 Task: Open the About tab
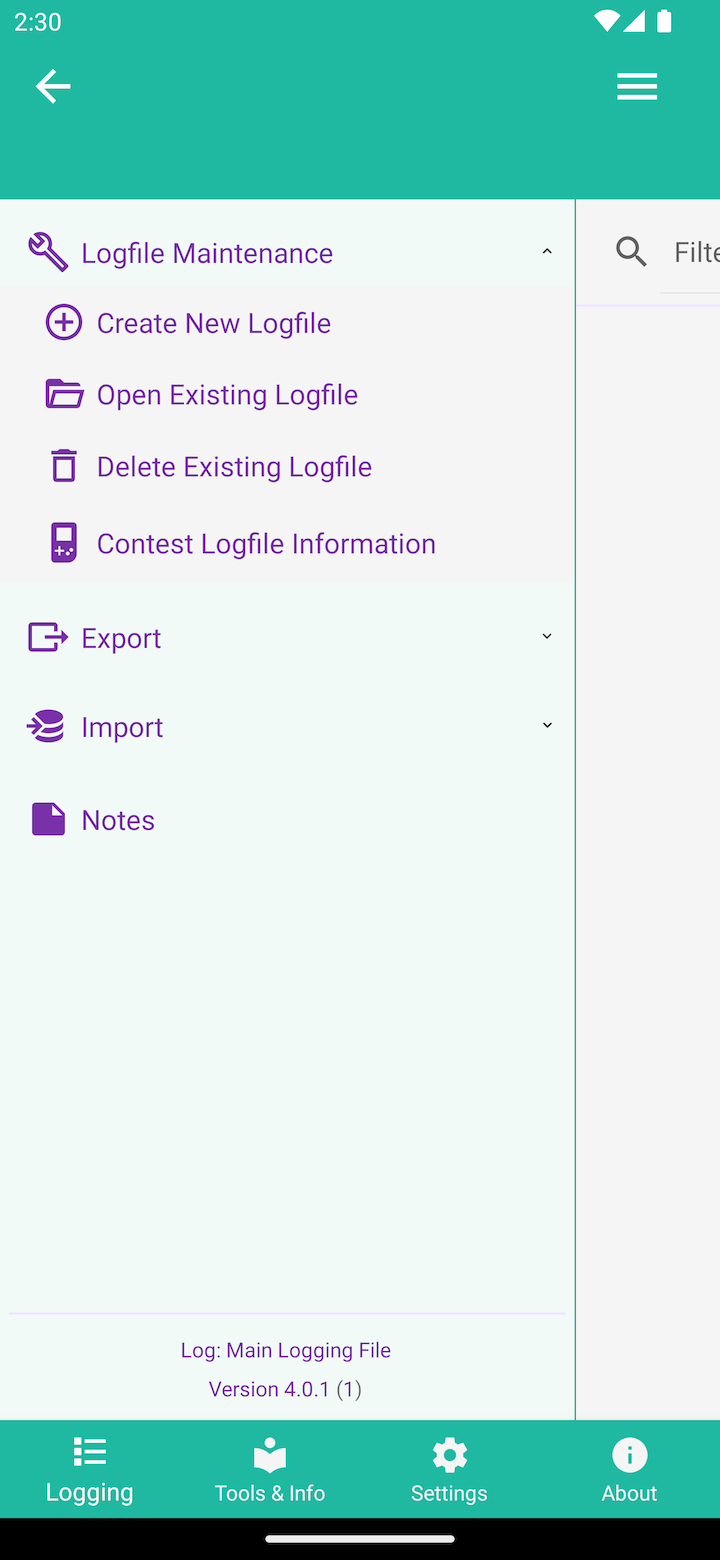[629, 1469]
